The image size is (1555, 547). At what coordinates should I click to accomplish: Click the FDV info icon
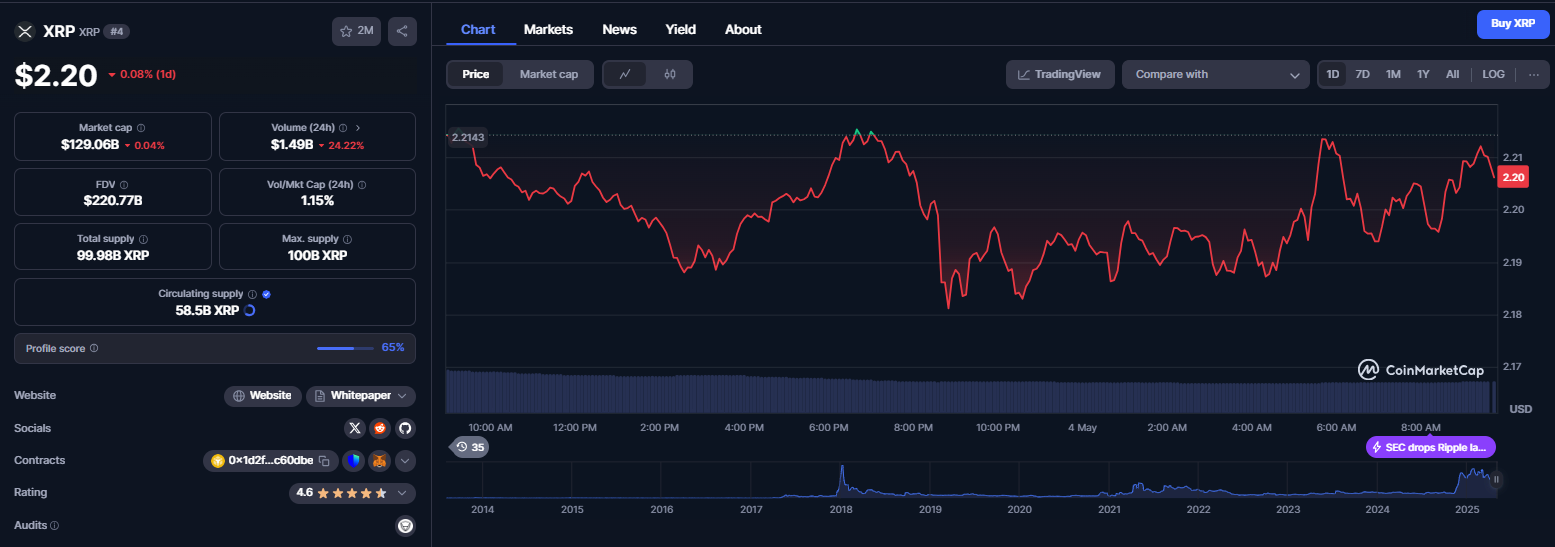coord(123,185)
